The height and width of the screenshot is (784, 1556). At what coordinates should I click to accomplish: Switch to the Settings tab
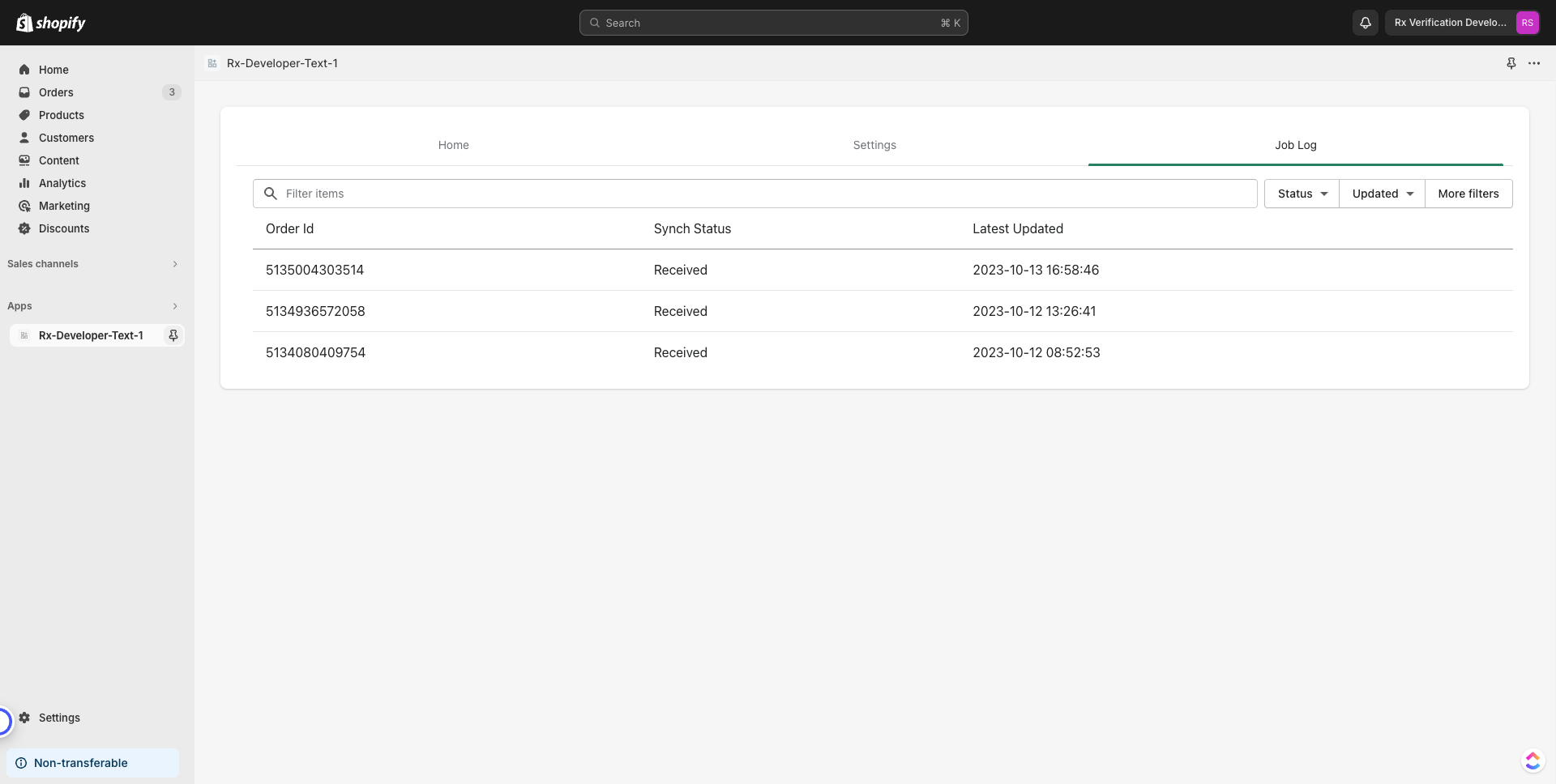point(874,145)
